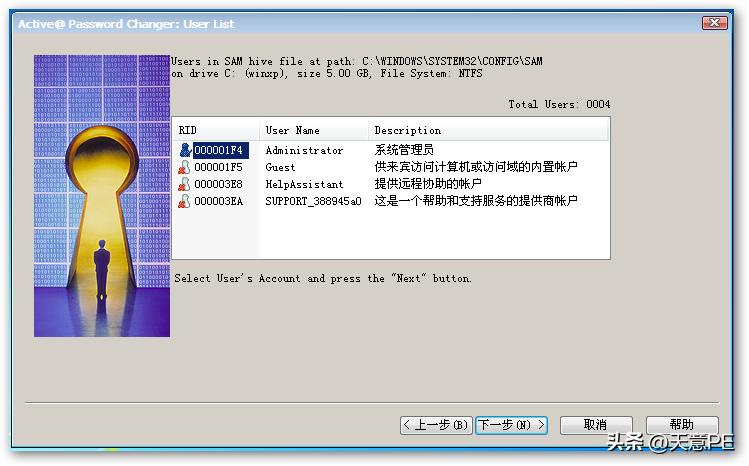Click the Guest account disabled-user icon
The height and width of the screenshot is (466, 749).
click(x=184, y=167)
